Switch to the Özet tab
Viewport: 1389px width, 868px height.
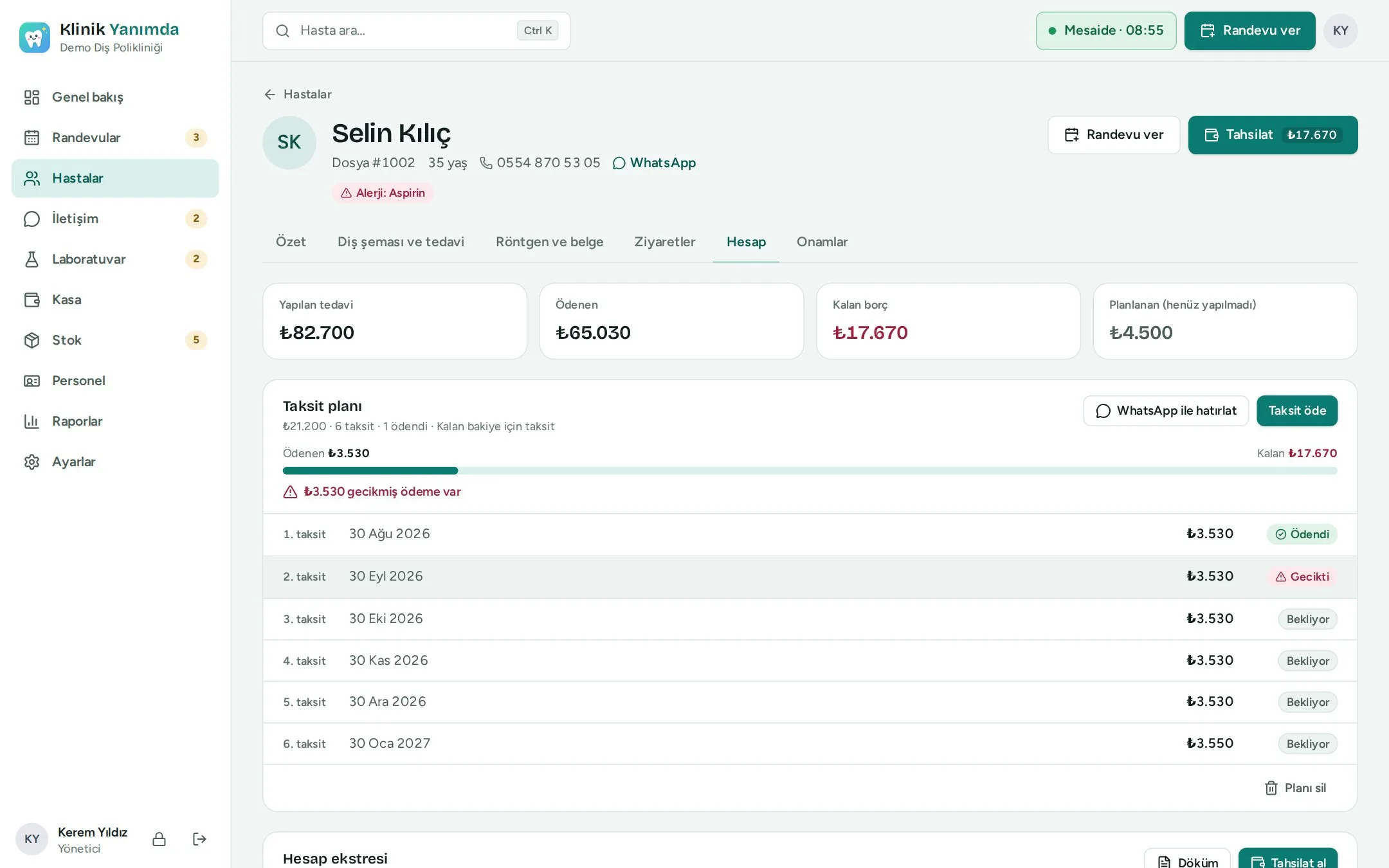(291, 242)
